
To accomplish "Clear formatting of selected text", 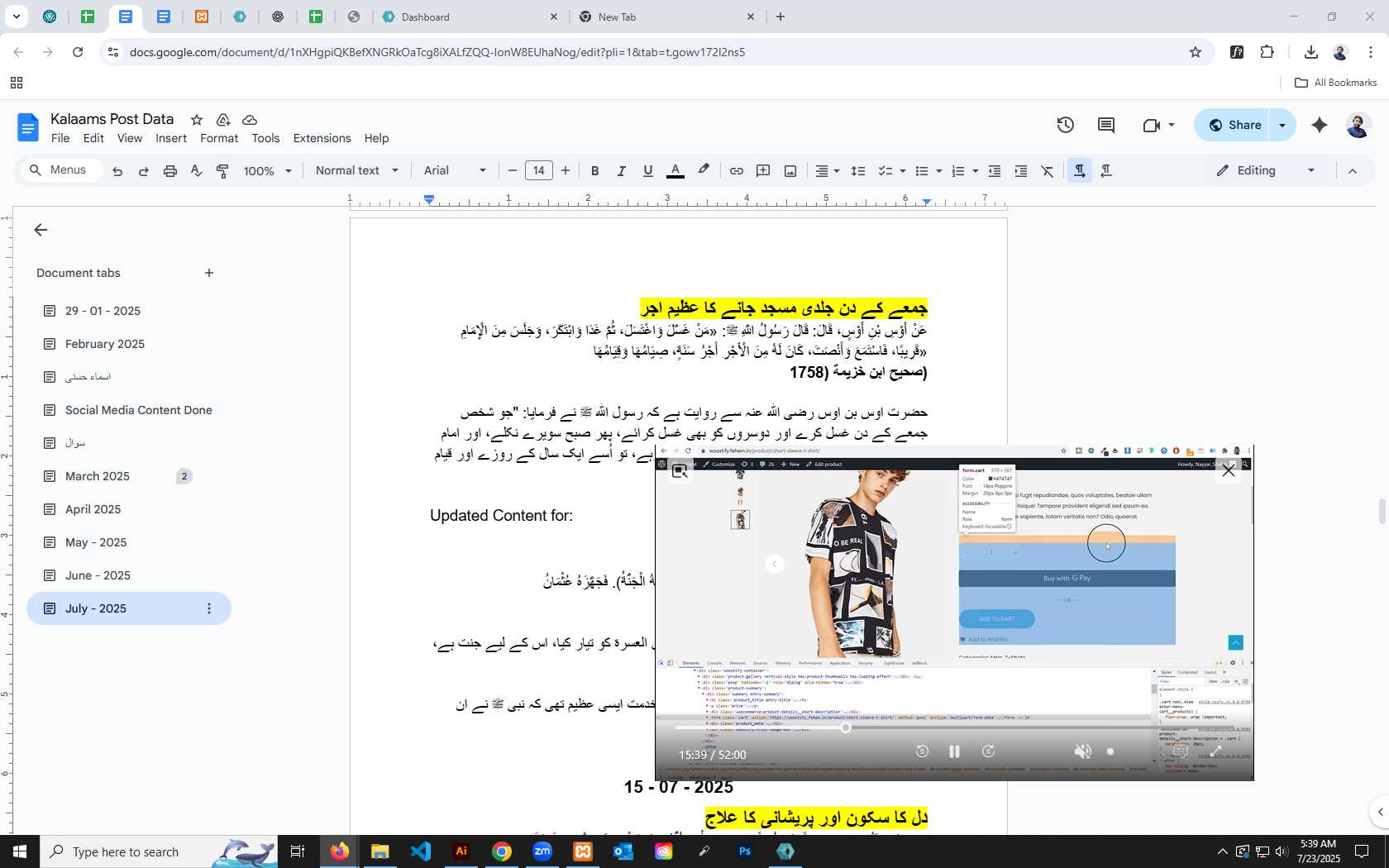I will coord(1048,171).
